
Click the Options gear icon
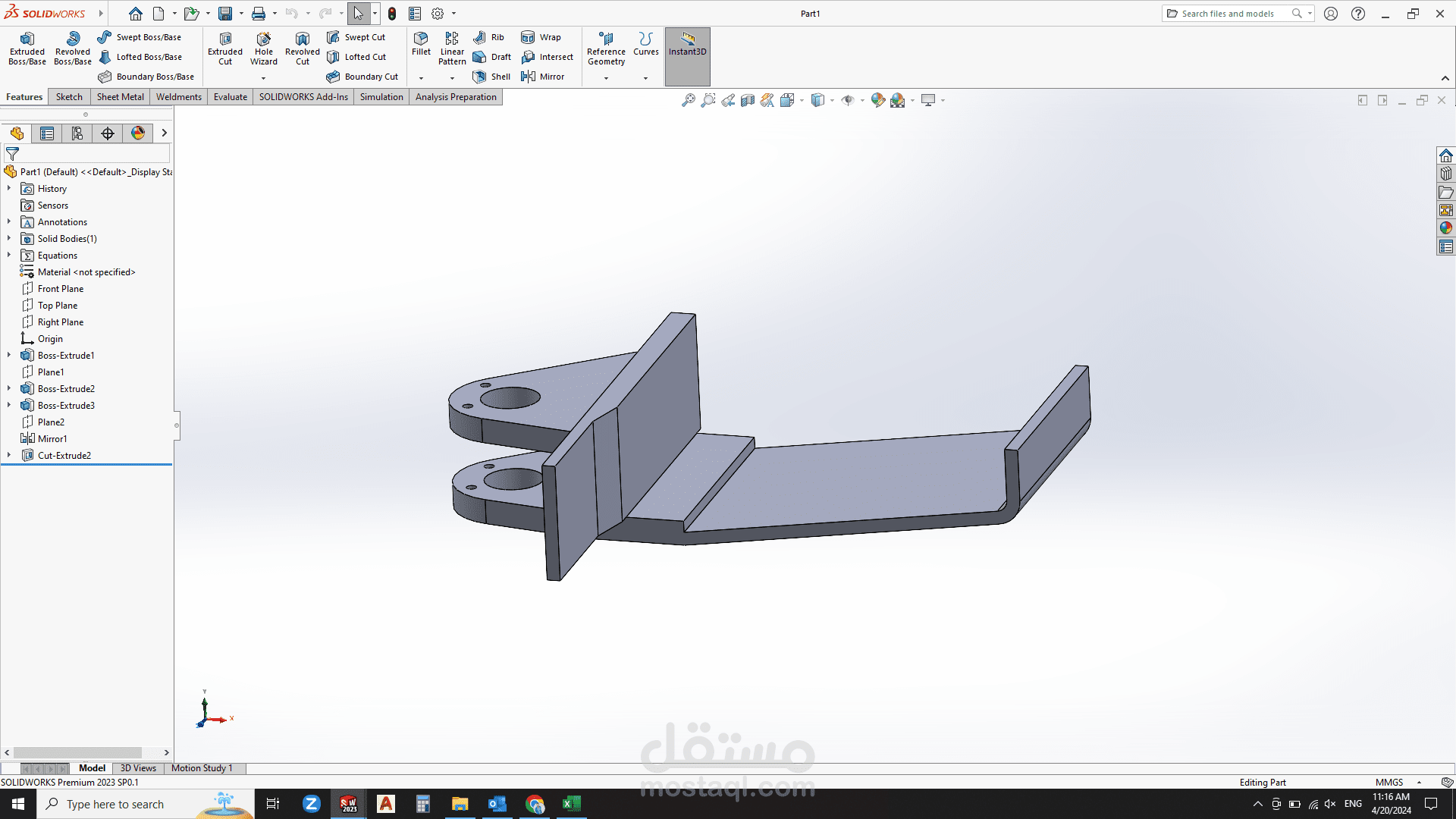(438, 14)
